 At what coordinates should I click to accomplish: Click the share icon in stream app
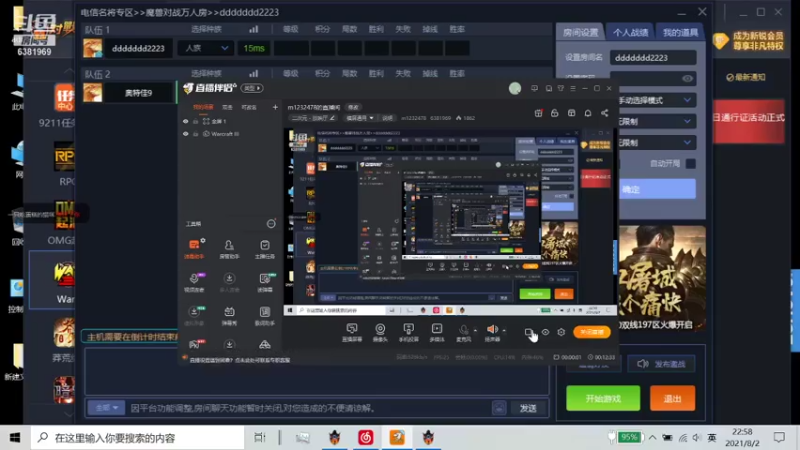(x=605, y=113)
